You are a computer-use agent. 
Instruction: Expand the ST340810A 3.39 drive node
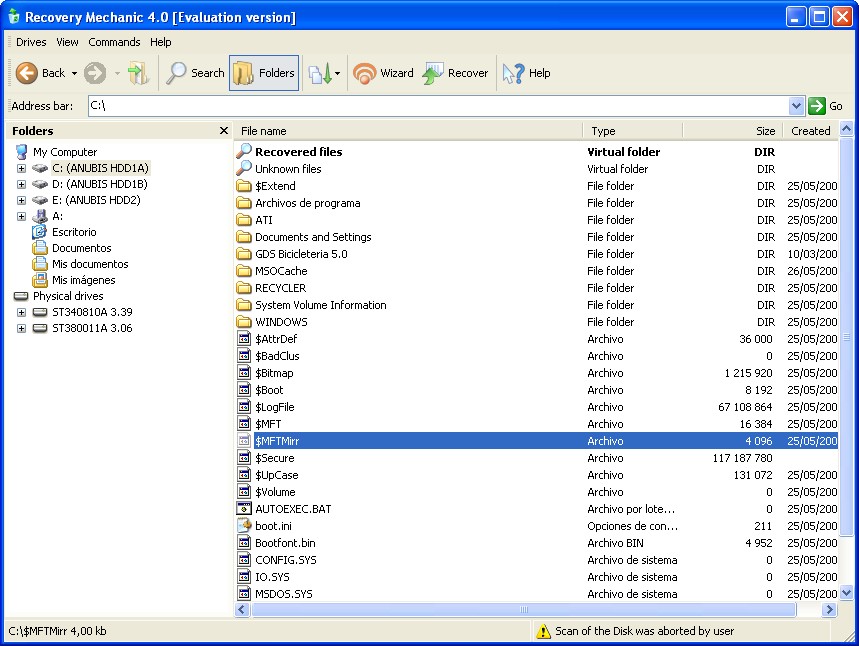(21, 312)
